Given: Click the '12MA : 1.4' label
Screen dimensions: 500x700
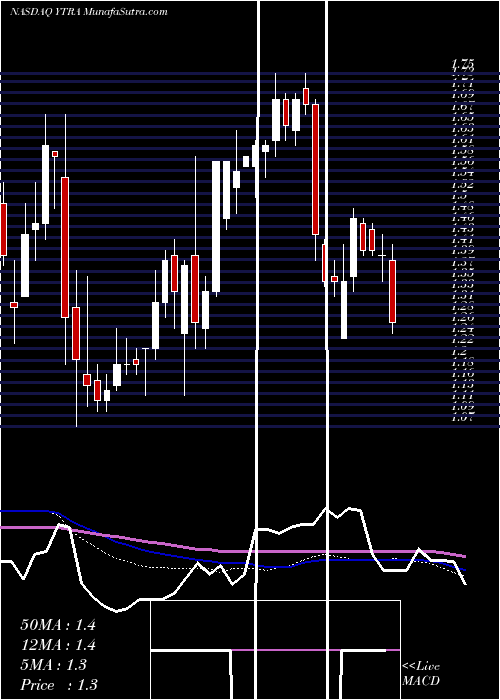Looking at the screenshot, I should 58,645.
